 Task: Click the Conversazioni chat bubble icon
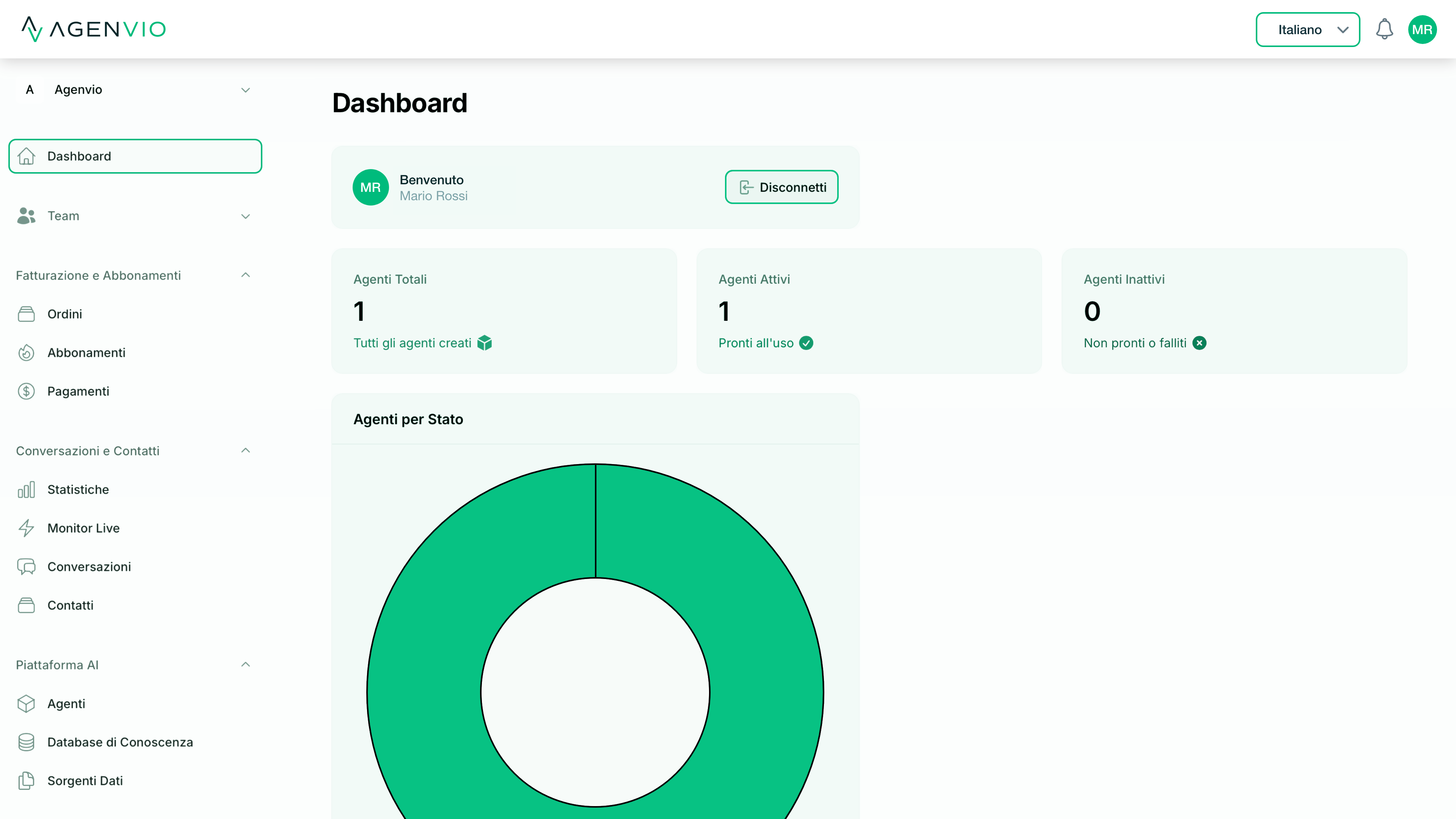click(x=26, y=566)
